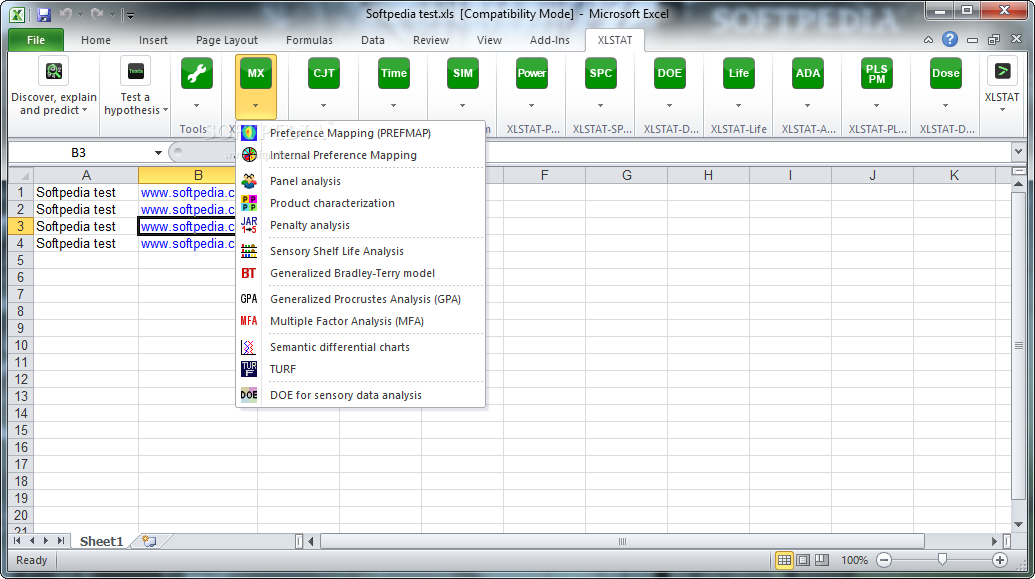Switch to the Page Layout tab
Screen dimensions: 1035x579
226,40
